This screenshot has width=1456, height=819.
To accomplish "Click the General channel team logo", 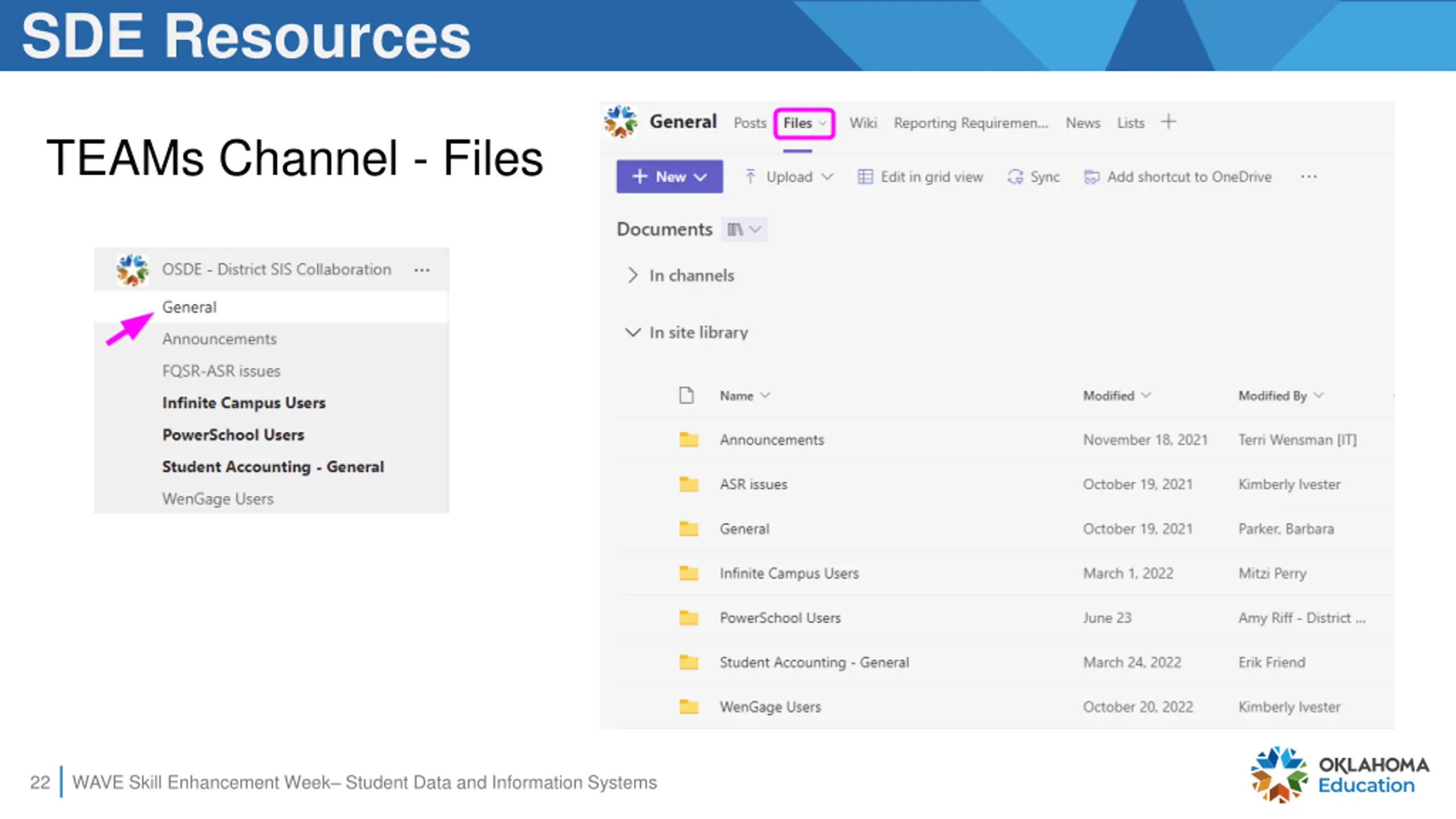I will [621, 122].
